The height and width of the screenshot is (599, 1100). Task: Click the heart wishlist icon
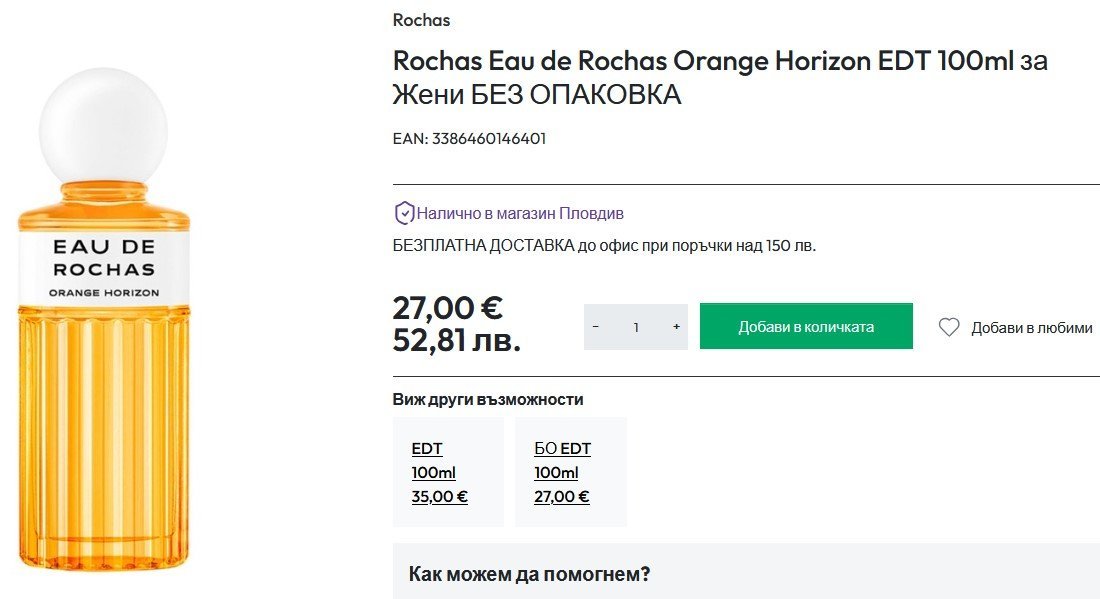coord(949,327)
